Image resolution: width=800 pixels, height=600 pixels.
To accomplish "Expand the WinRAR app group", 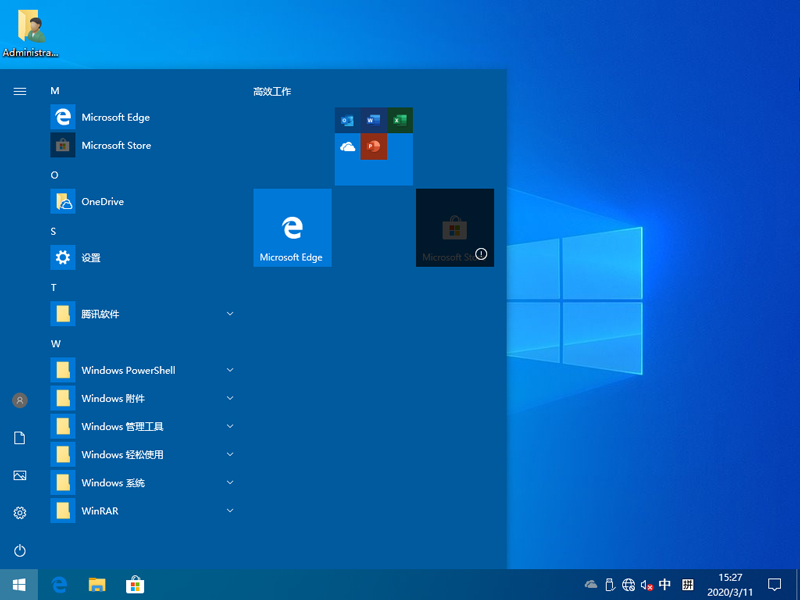I will pos(230,511).
